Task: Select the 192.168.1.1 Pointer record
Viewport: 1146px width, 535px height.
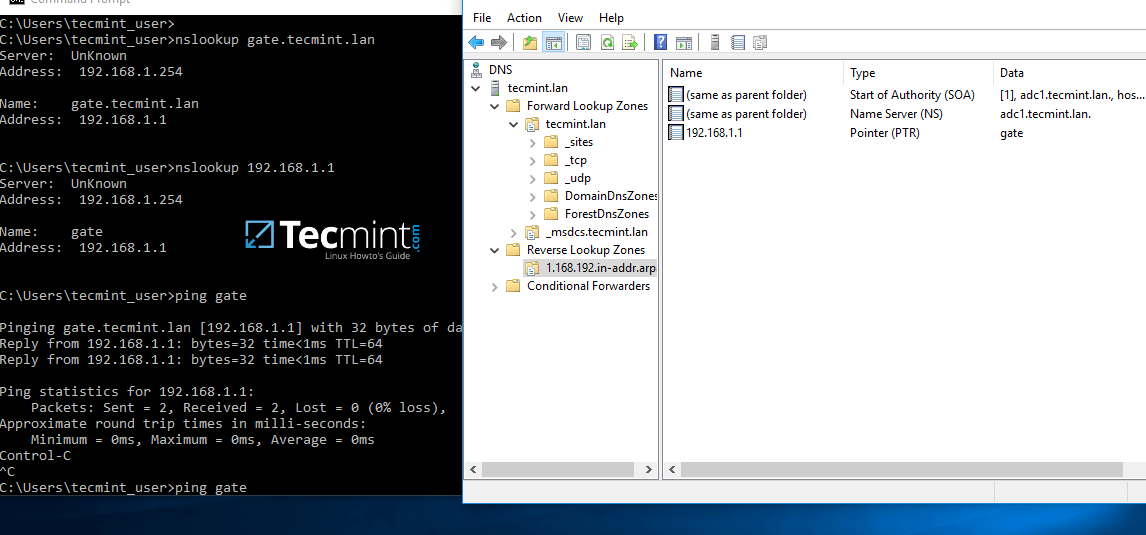Action: (x=714, y=133)
